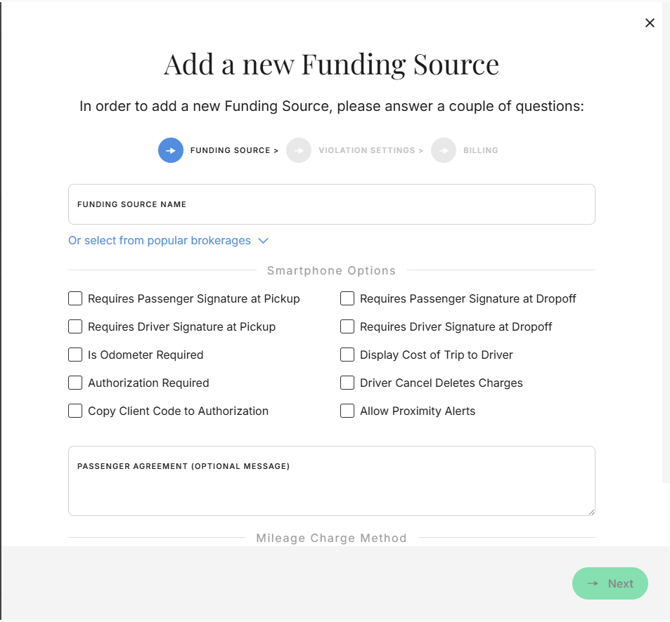The image size is (670, 622).
Task: Click the Violation Settings step circle icon
Action: tap(298, 150)
